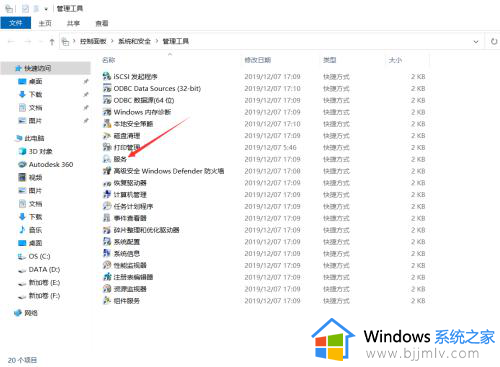Expand the address bar history dropdown
500x367 pixels.
tap(476, 42)
